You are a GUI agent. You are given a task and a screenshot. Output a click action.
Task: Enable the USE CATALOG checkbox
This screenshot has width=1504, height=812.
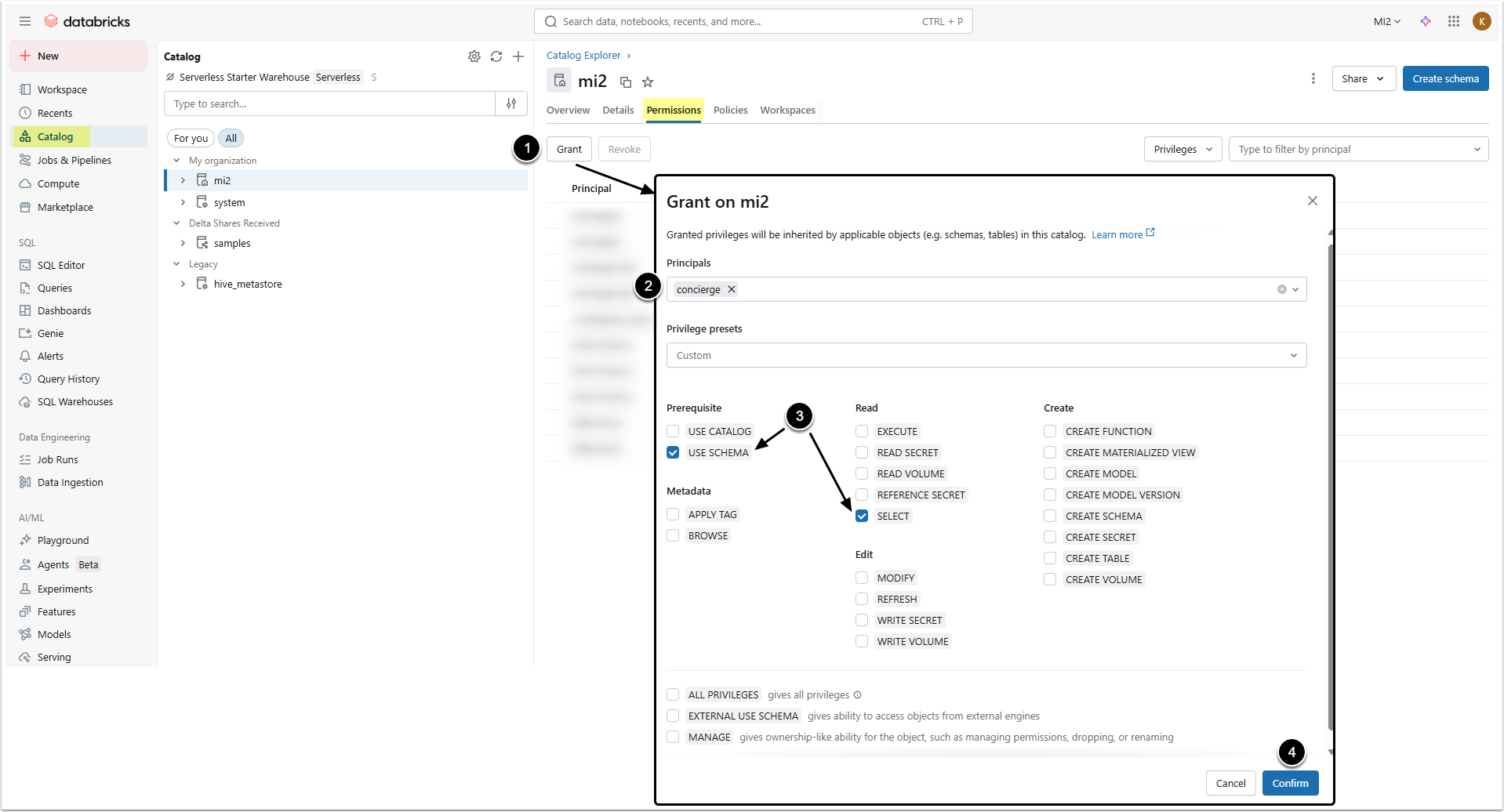[673, 431]
